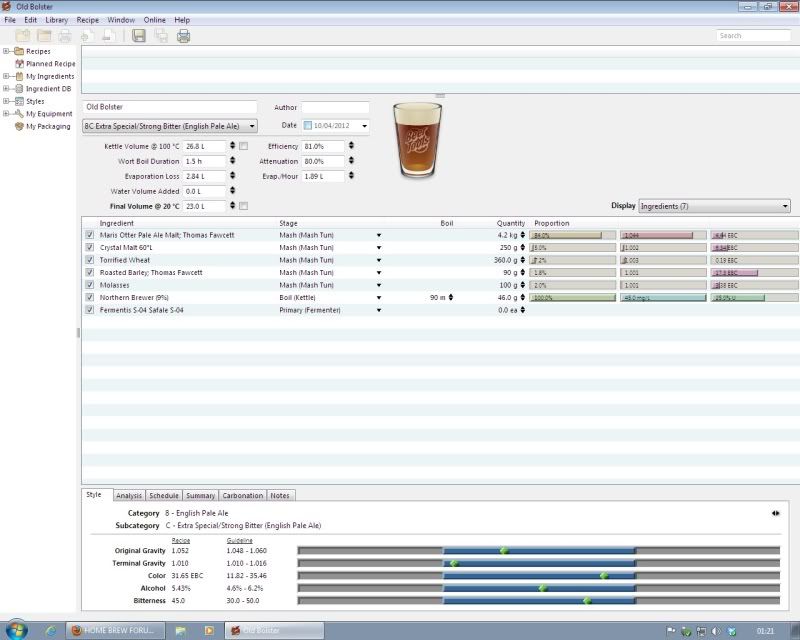
Task: Adjust the Efficiency stepper arrows
Action: (351, 146)
